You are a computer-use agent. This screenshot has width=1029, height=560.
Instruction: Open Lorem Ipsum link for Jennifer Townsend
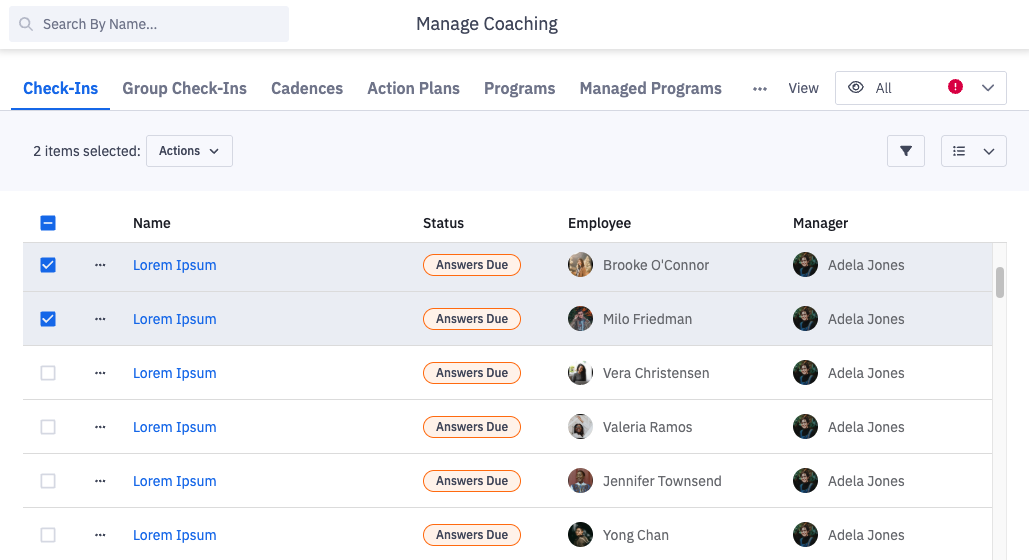pyautogui.click(x=175, y=481)
